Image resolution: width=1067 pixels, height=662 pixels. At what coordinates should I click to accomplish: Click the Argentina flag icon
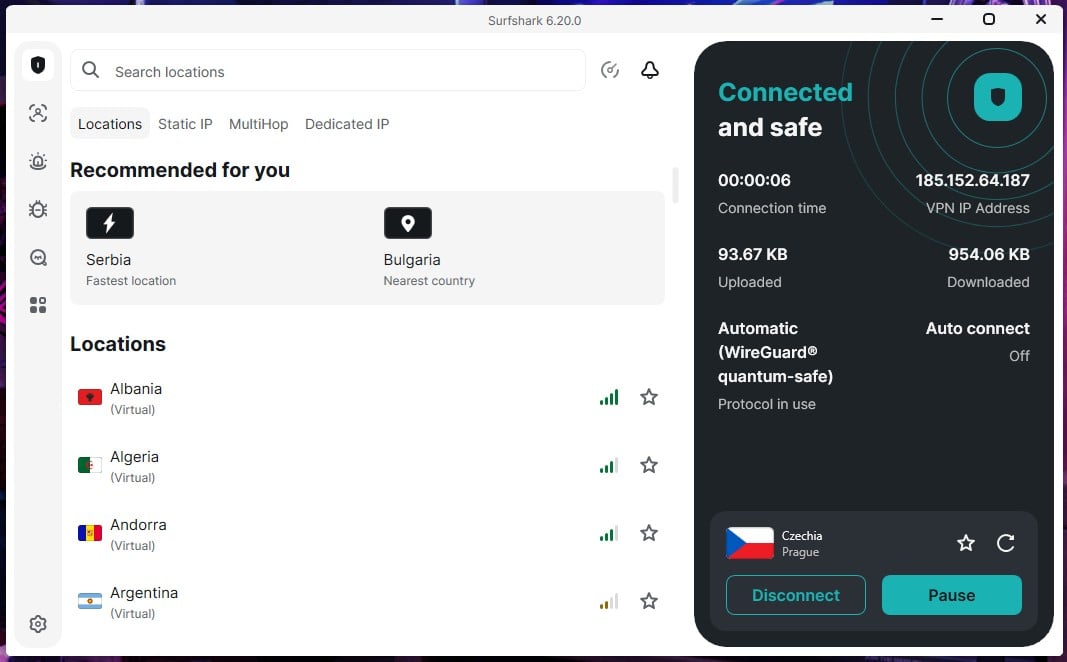tap(90, 601)
